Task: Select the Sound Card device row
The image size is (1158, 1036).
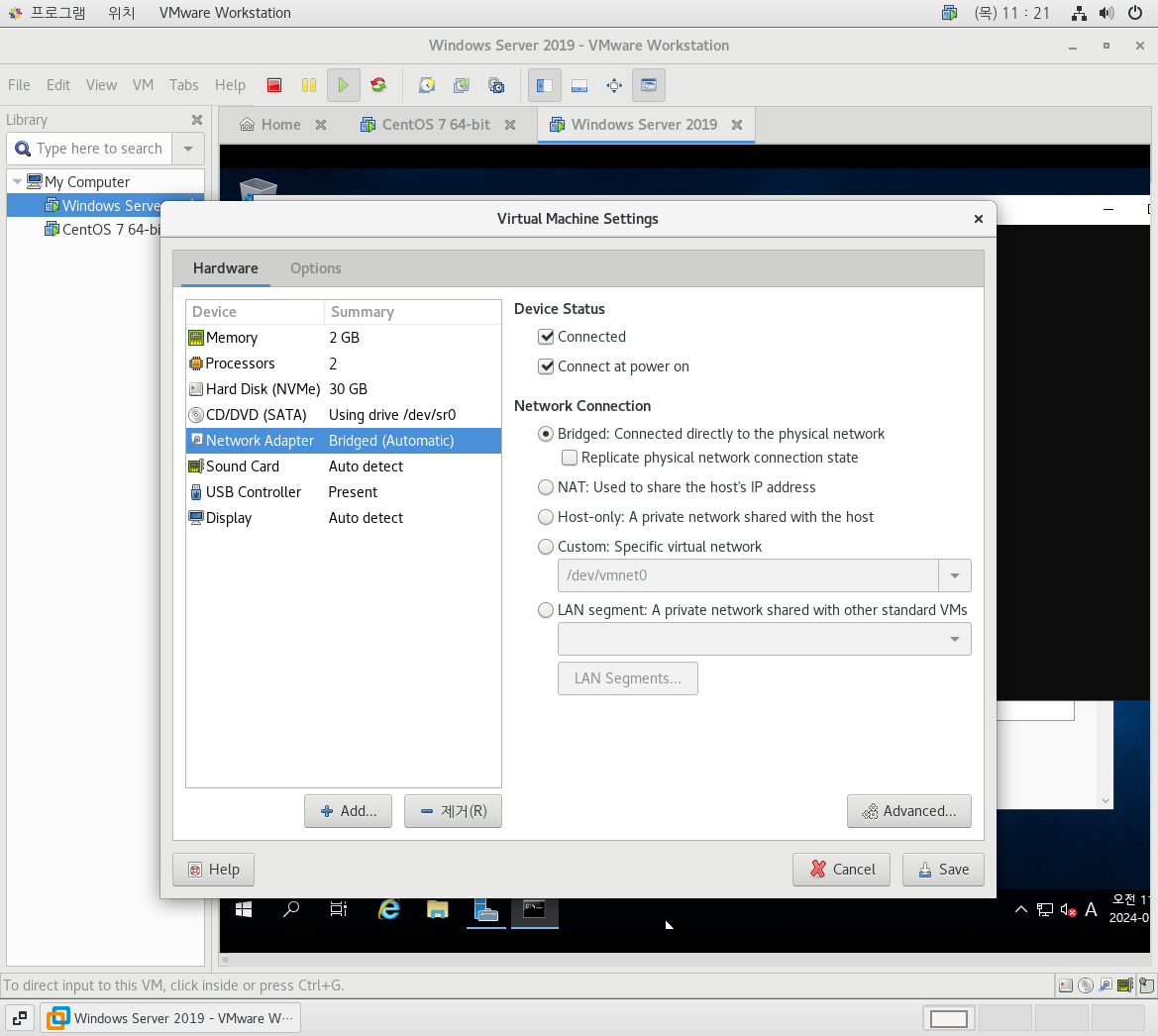Action: click(x=344, y=466)
